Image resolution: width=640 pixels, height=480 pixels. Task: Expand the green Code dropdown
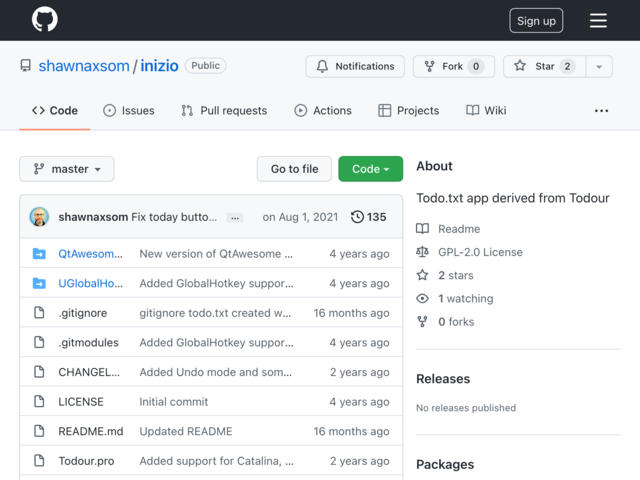(371, 169)
